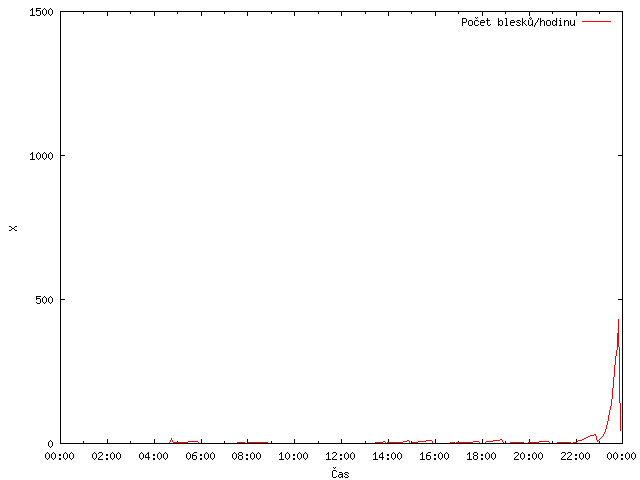Click the x-axis label 08:00
Viewport: 640px width, 480px height.
click(x=247, y=456)
